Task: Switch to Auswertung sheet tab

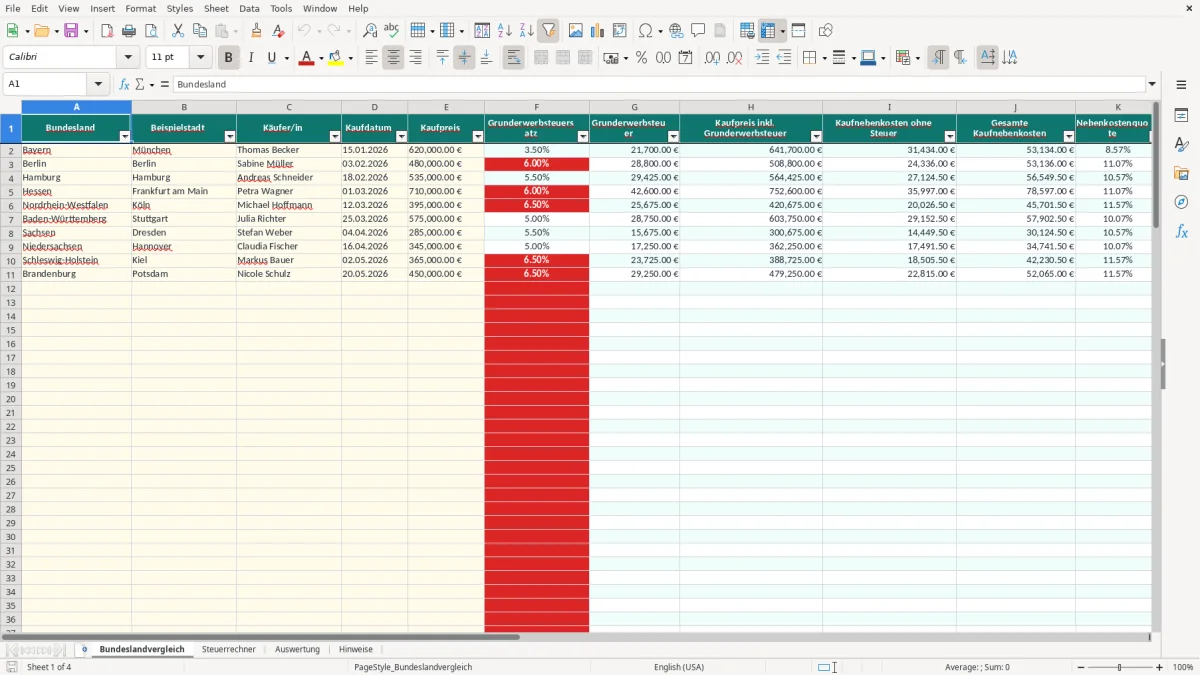Action: click(x=297, y=649)
